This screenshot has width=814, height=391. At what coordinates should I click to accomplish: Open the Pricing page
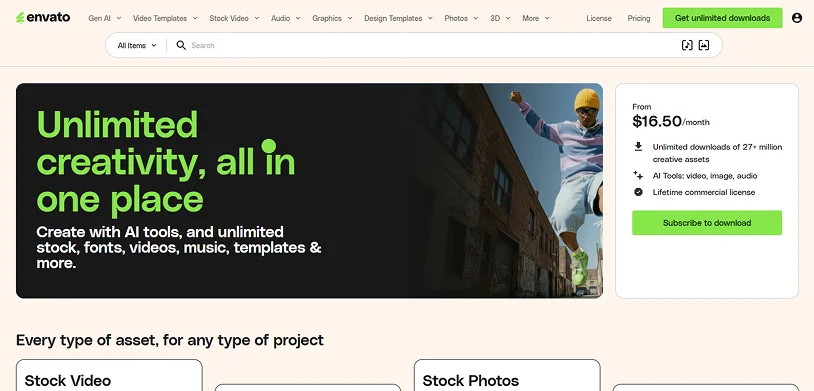(639, 18)
